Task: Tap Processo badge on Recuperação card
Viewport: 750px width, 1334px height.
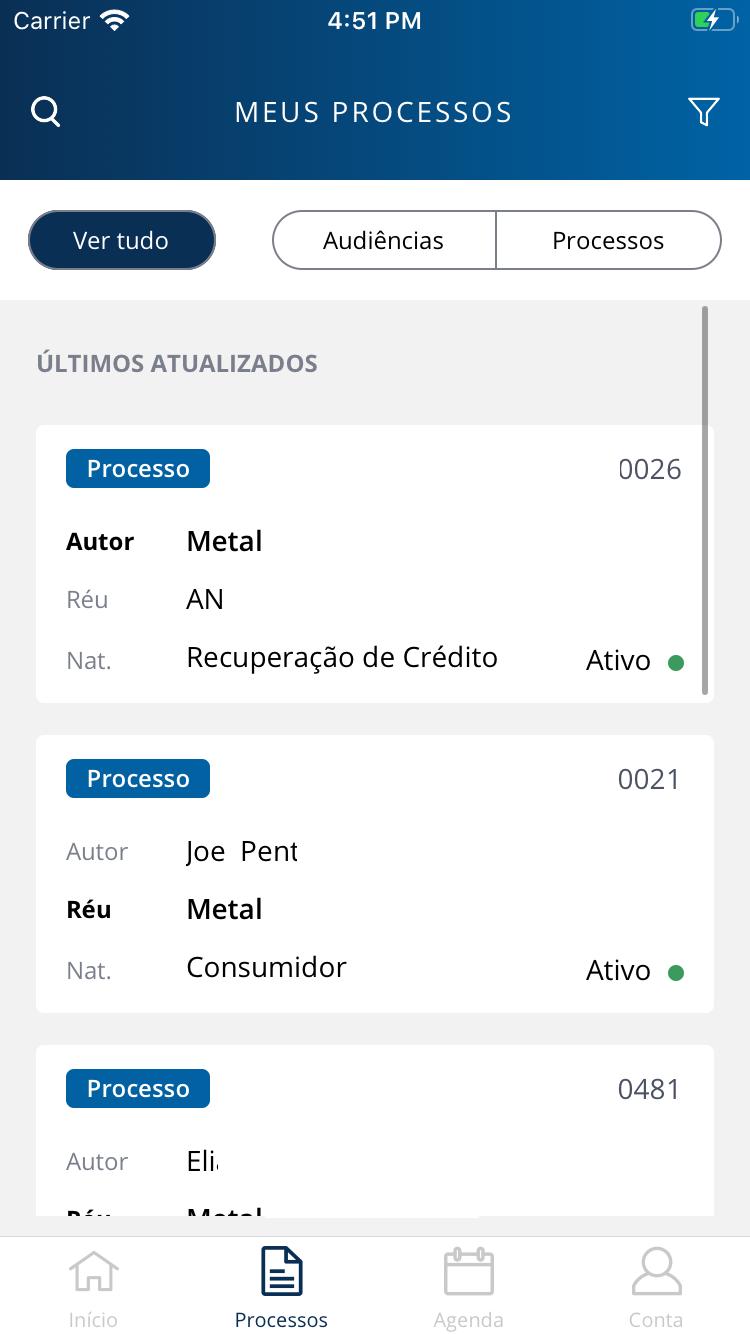Action: click(x=138, y=468)
